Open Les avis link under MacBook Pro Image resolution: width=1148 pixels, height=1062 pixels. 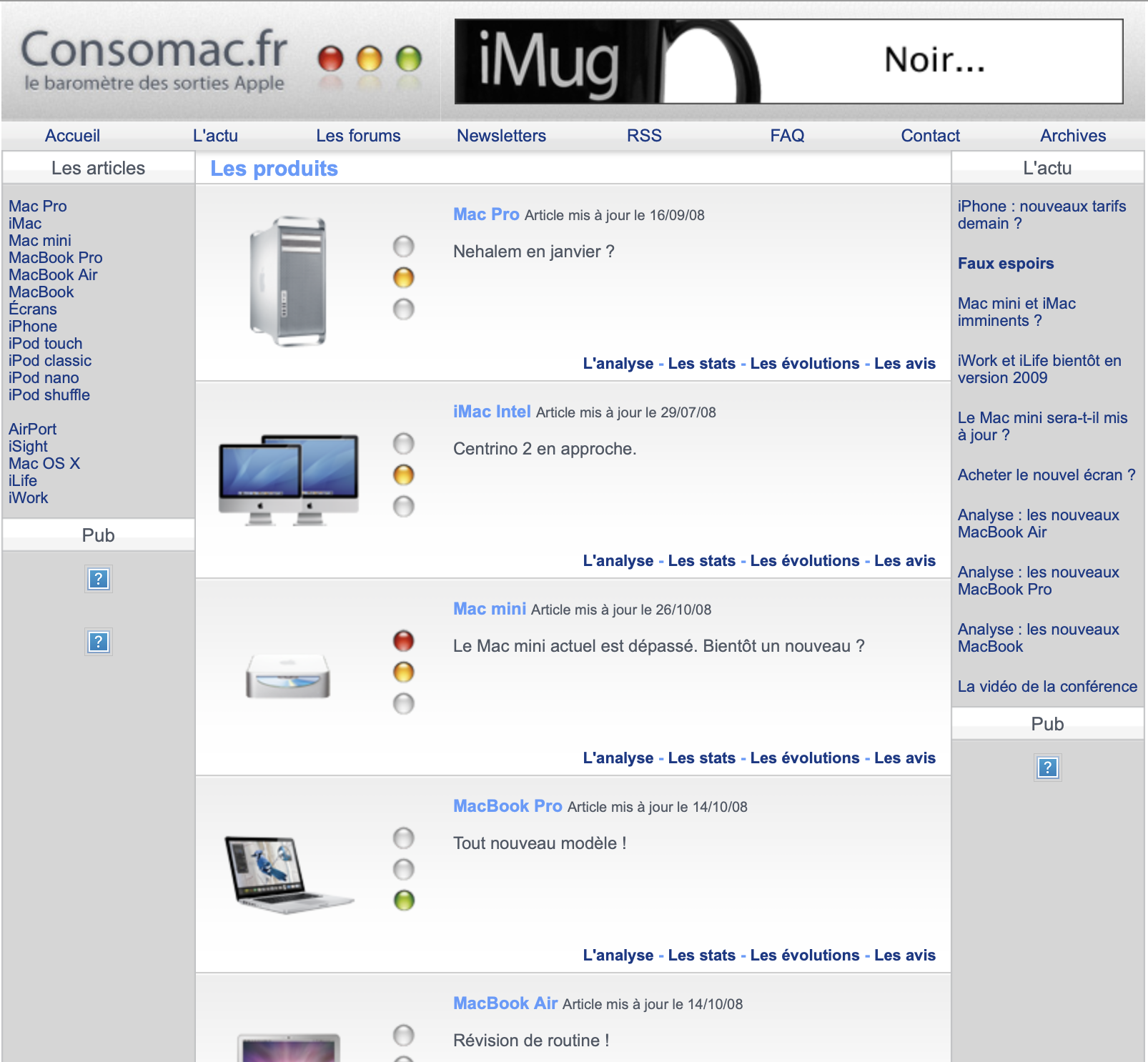point(904,956)
